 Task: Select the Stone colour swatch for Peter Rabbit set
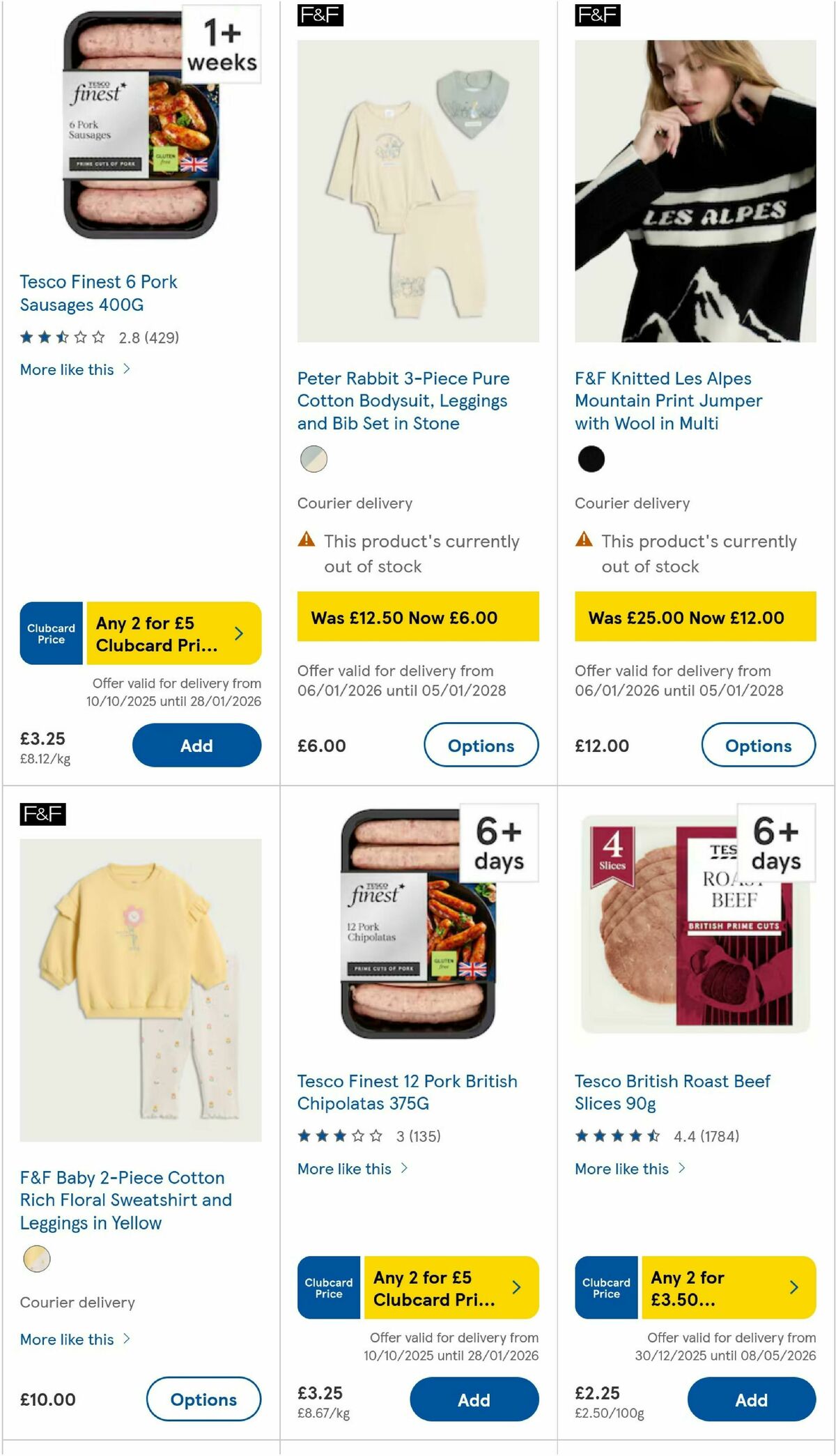pos(314,459)
